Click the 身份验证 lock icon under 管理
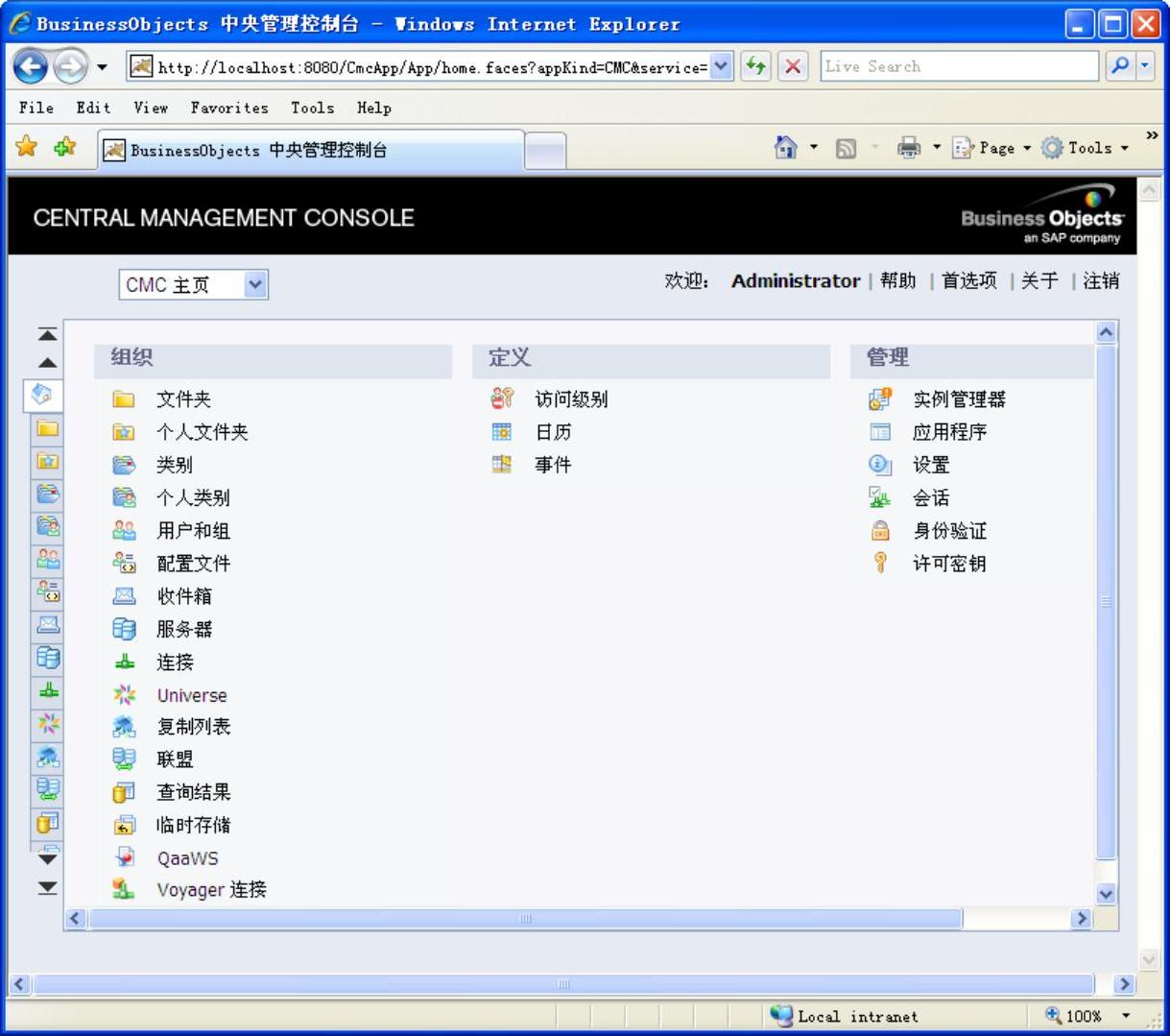This screenshot has width=1170, height=1036. [880, 530]
